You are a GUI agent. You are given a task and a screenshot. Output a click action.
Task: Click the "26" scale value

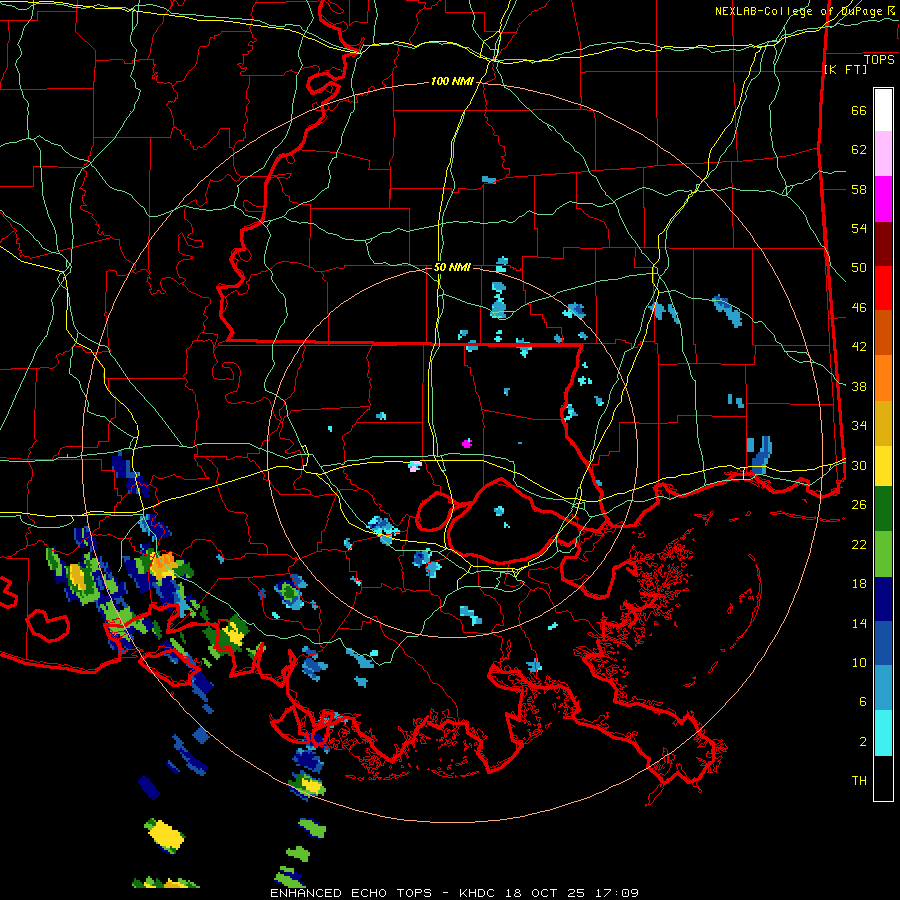pos(859,505)
